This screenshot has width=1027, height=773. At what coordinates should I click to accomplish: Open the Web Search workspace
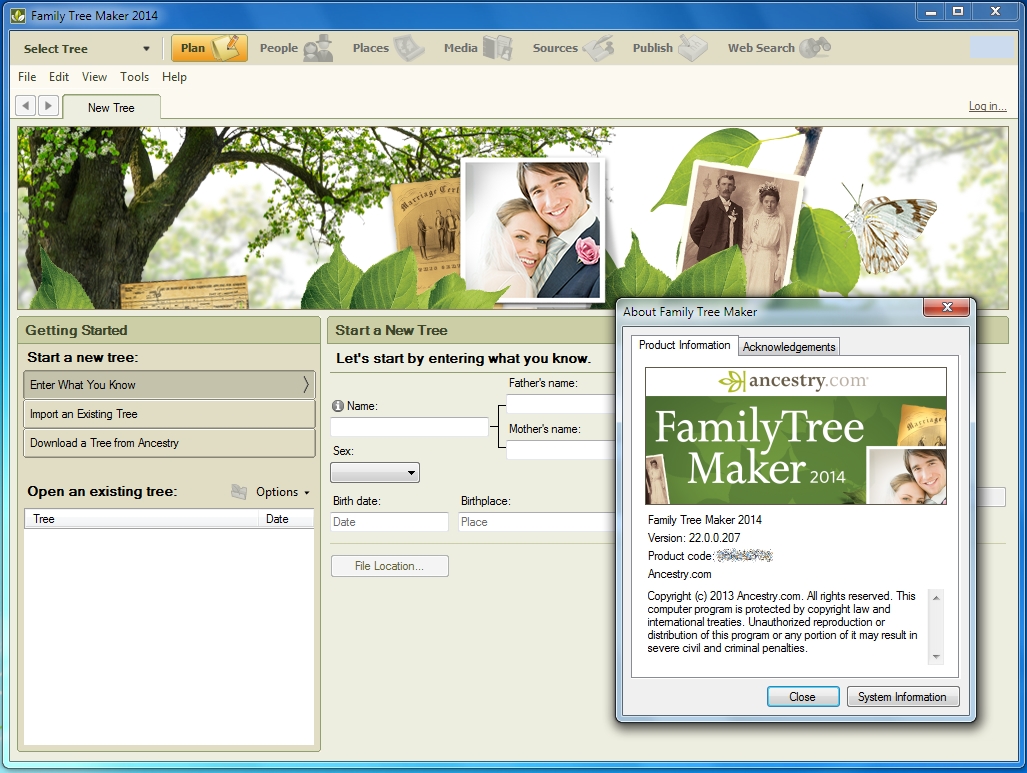click(x=779, y=48)
